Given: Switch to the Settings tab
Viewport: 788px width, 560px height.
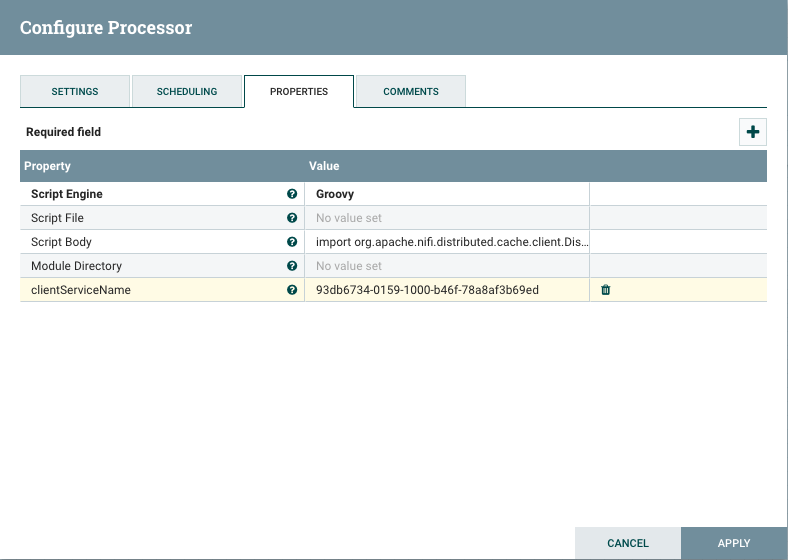Looking at the screenshot, I should click(75, 91).
